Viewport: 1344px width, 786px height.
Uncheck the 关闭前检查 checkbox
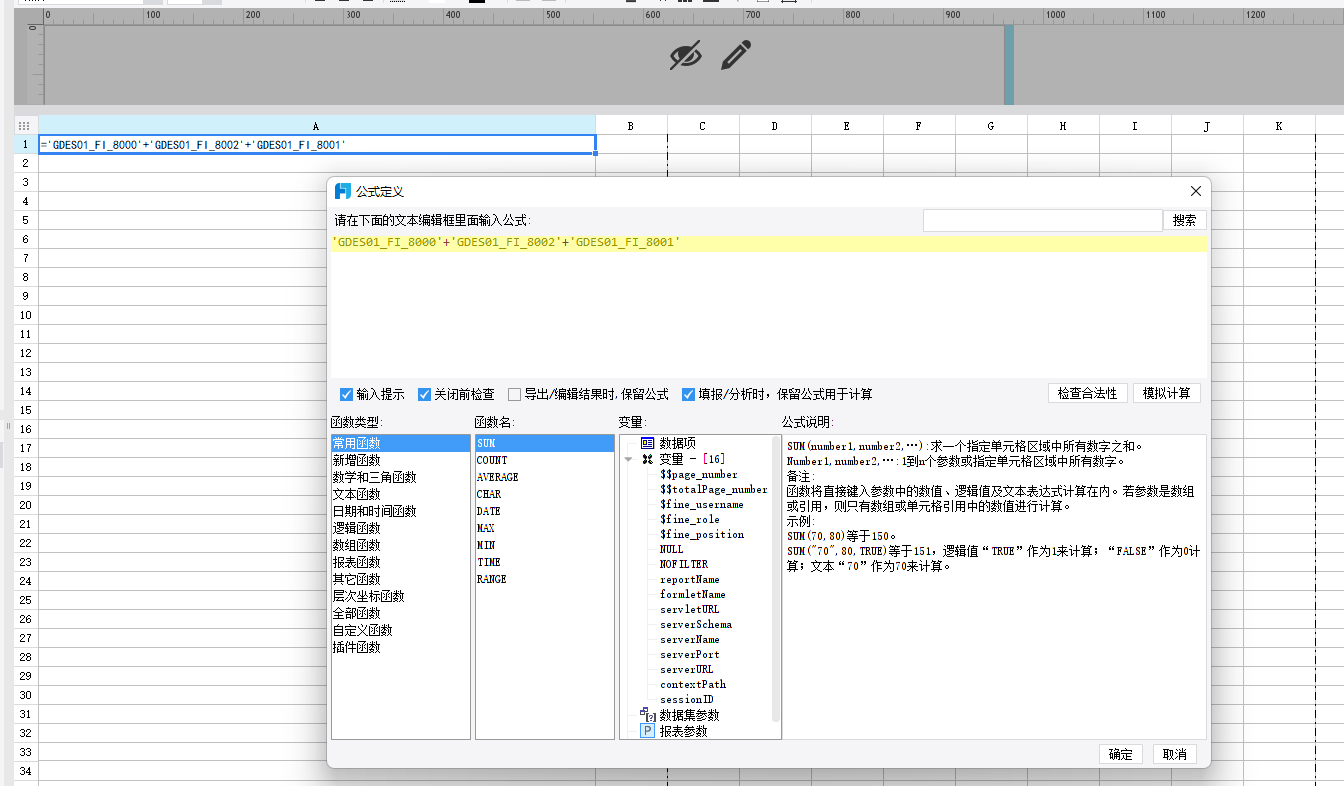pos(424,394)
